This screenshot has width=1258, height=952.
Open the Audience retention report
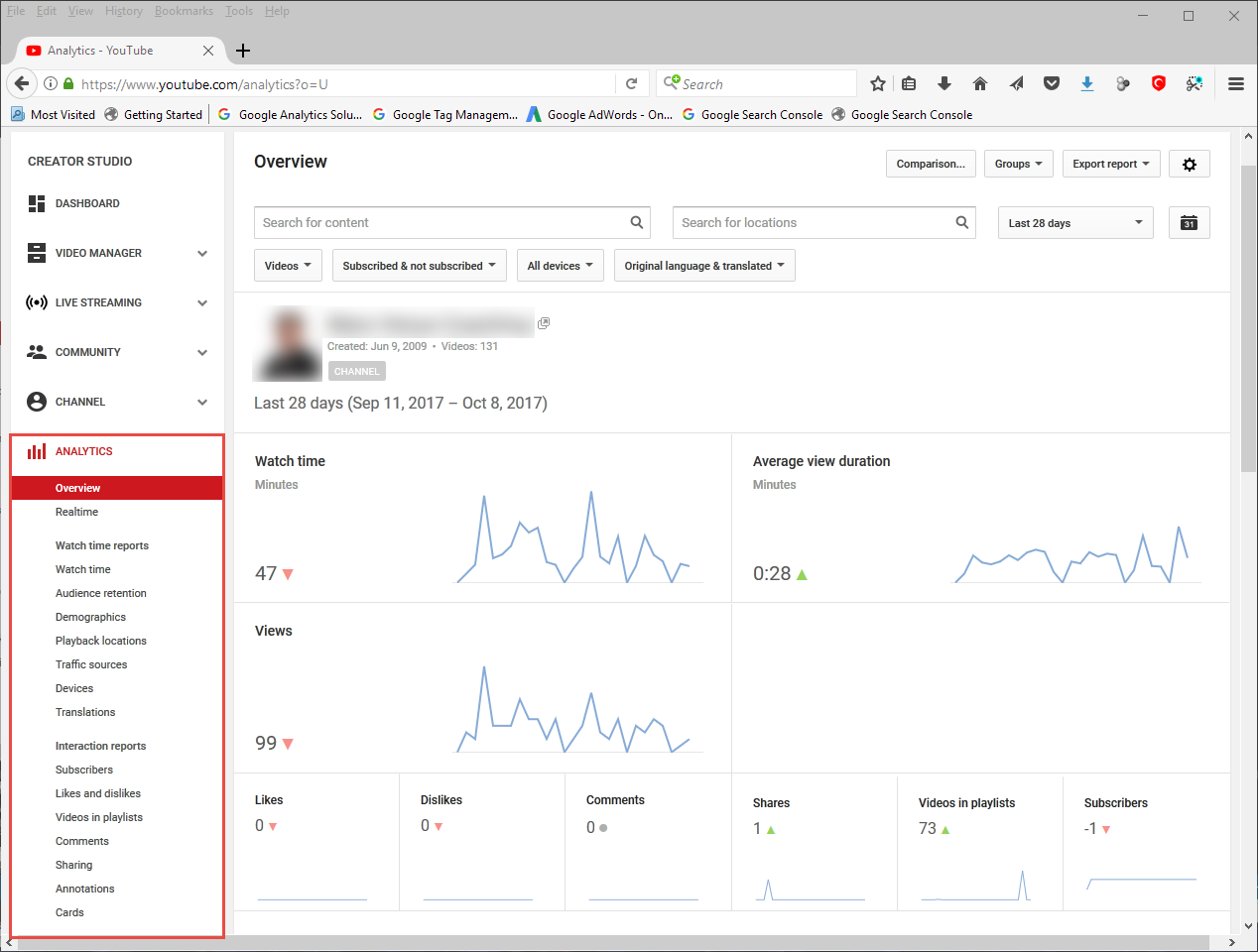pos(100,593)
